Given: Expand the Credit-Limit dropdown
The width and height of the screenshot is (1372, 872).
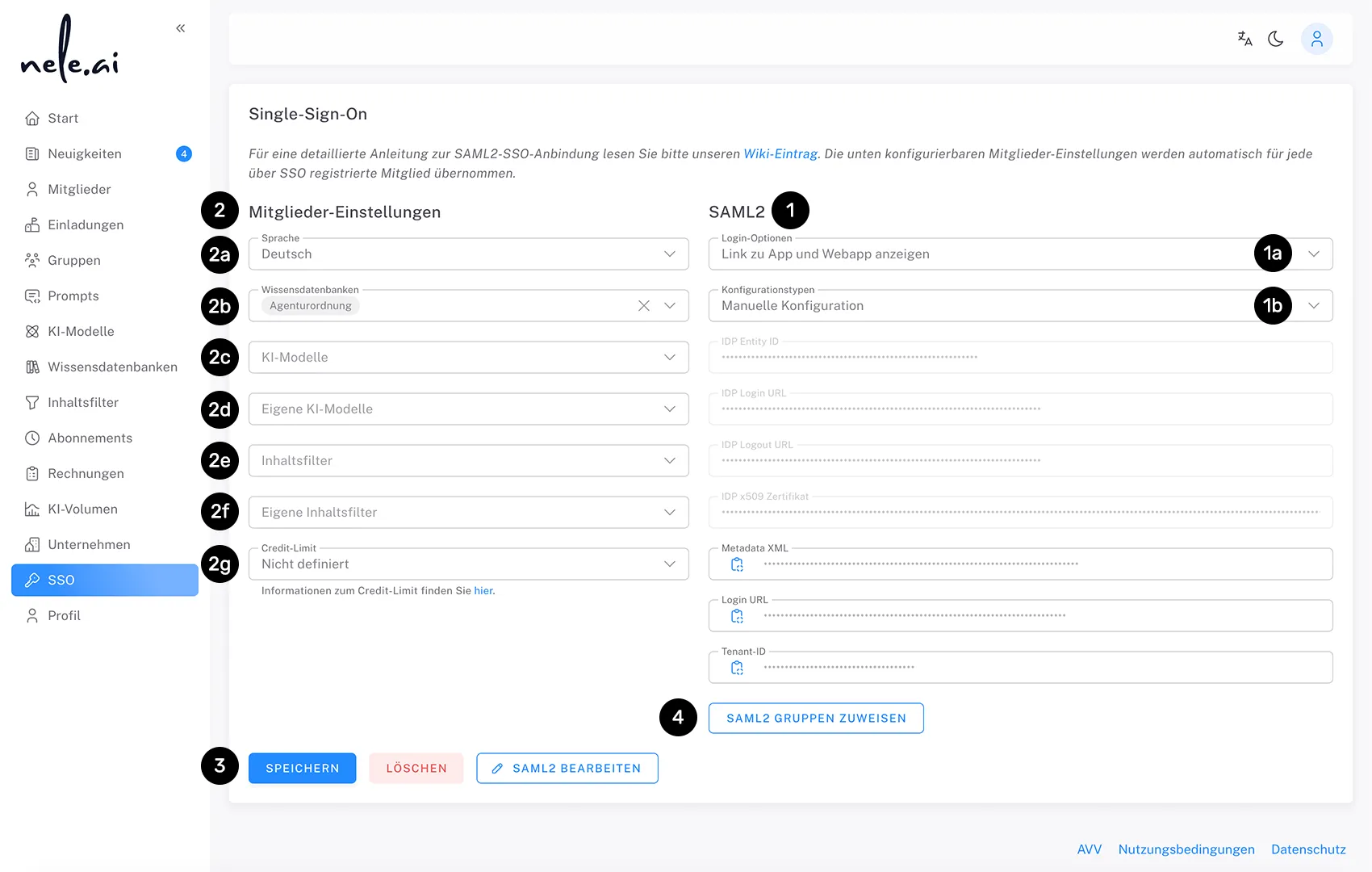Looking at the screenshot, I should [669, 564].
